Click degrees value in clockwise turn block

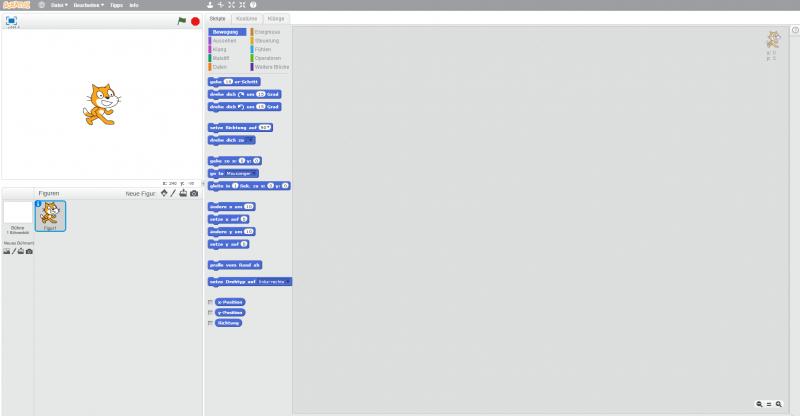[261, 94]
